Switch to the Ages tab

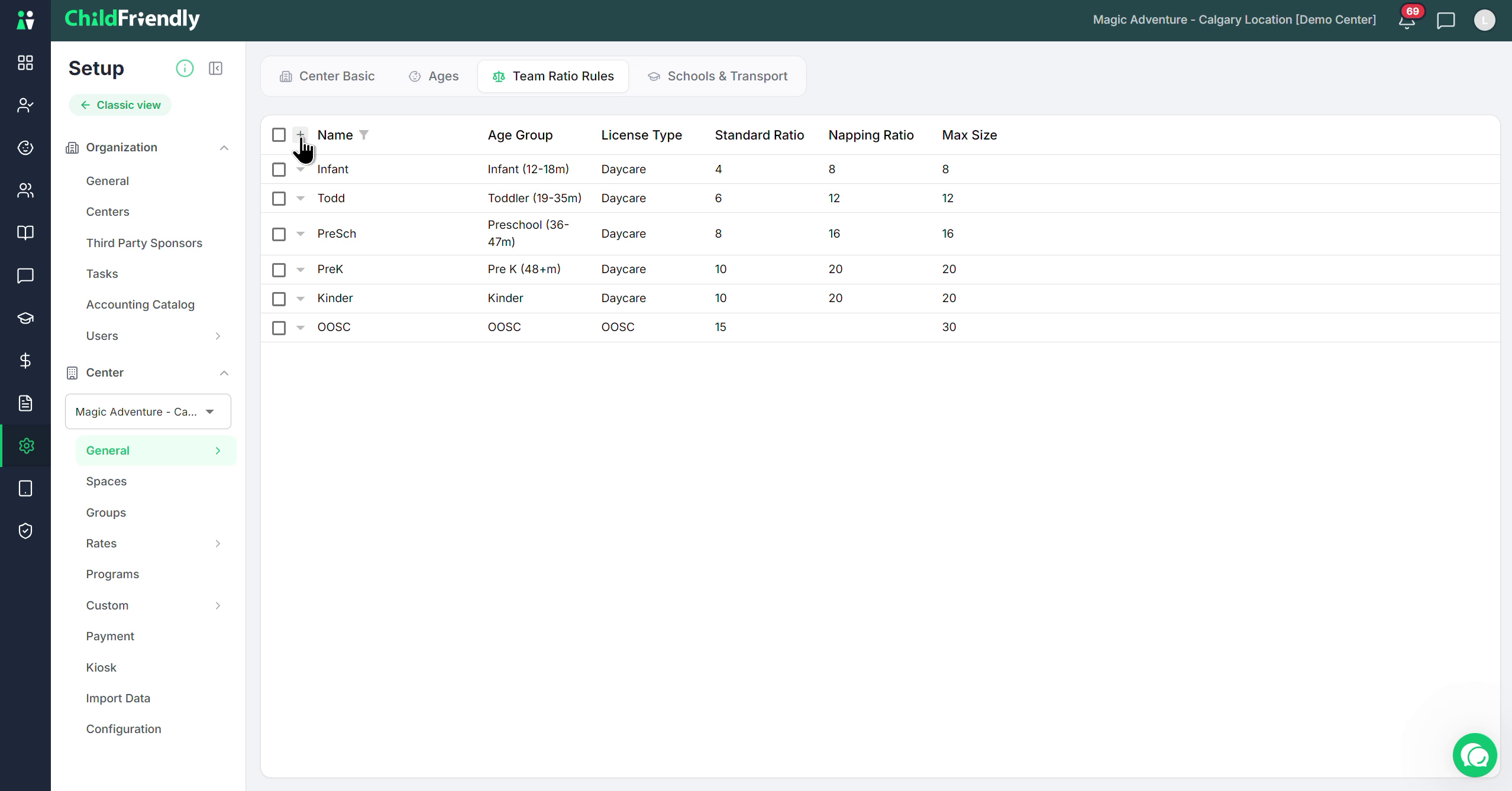(434, 76)
